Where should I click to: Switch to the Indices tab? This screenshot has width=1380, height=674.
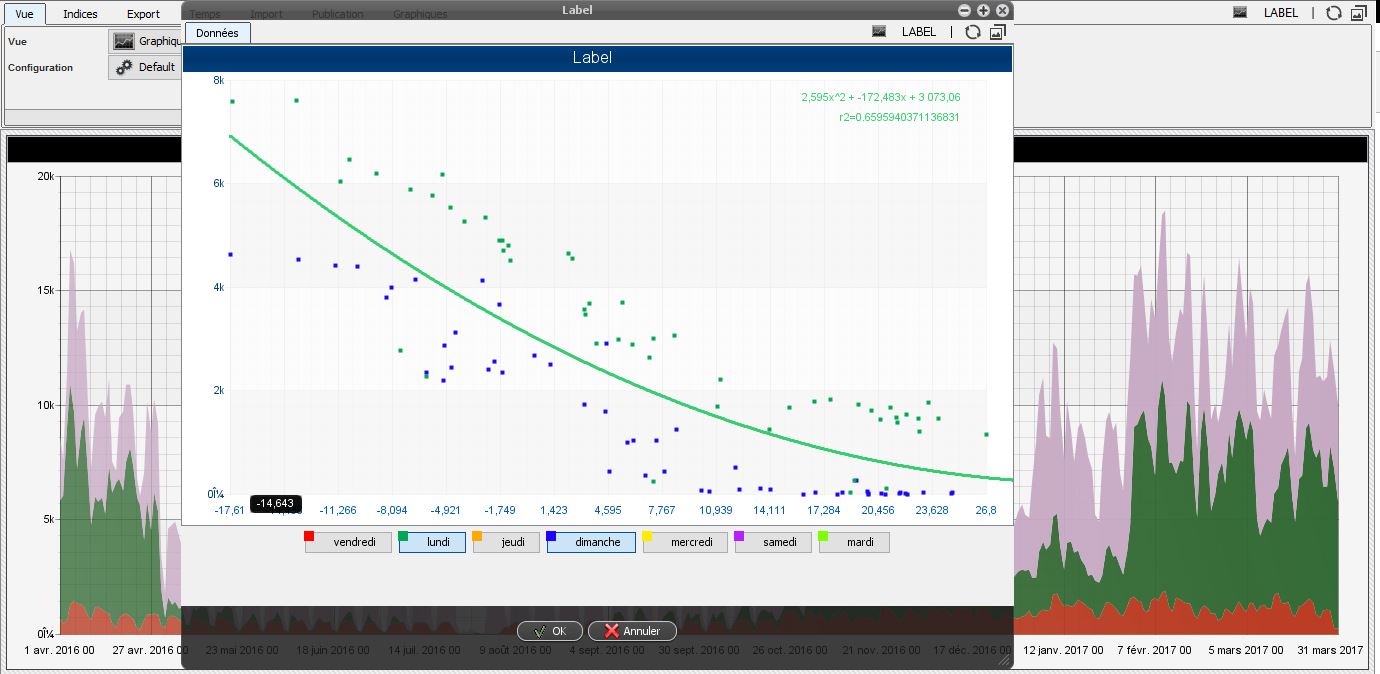[x=80, y=14]
